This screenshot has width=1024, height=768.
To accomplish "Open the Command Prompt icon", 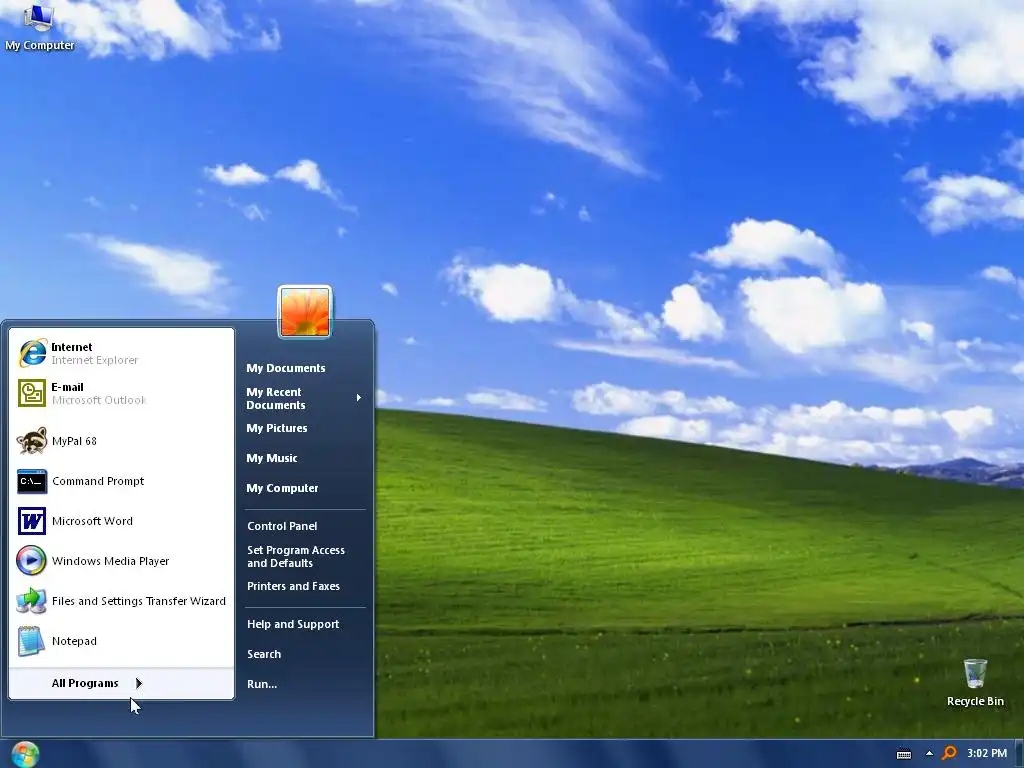I will coord(32,481).
